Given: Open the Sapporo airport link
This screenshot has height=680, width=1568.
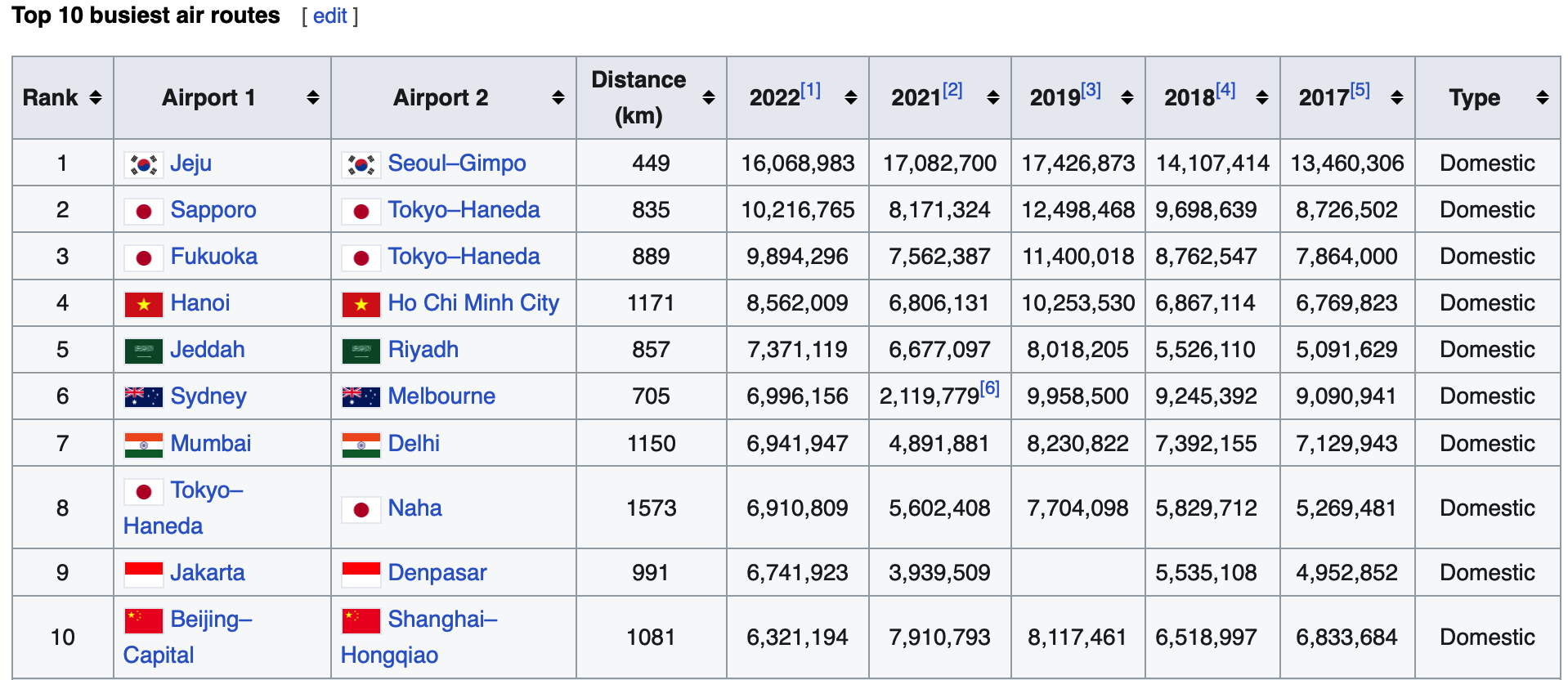Looking at the screenshot, I should [213, 209].
